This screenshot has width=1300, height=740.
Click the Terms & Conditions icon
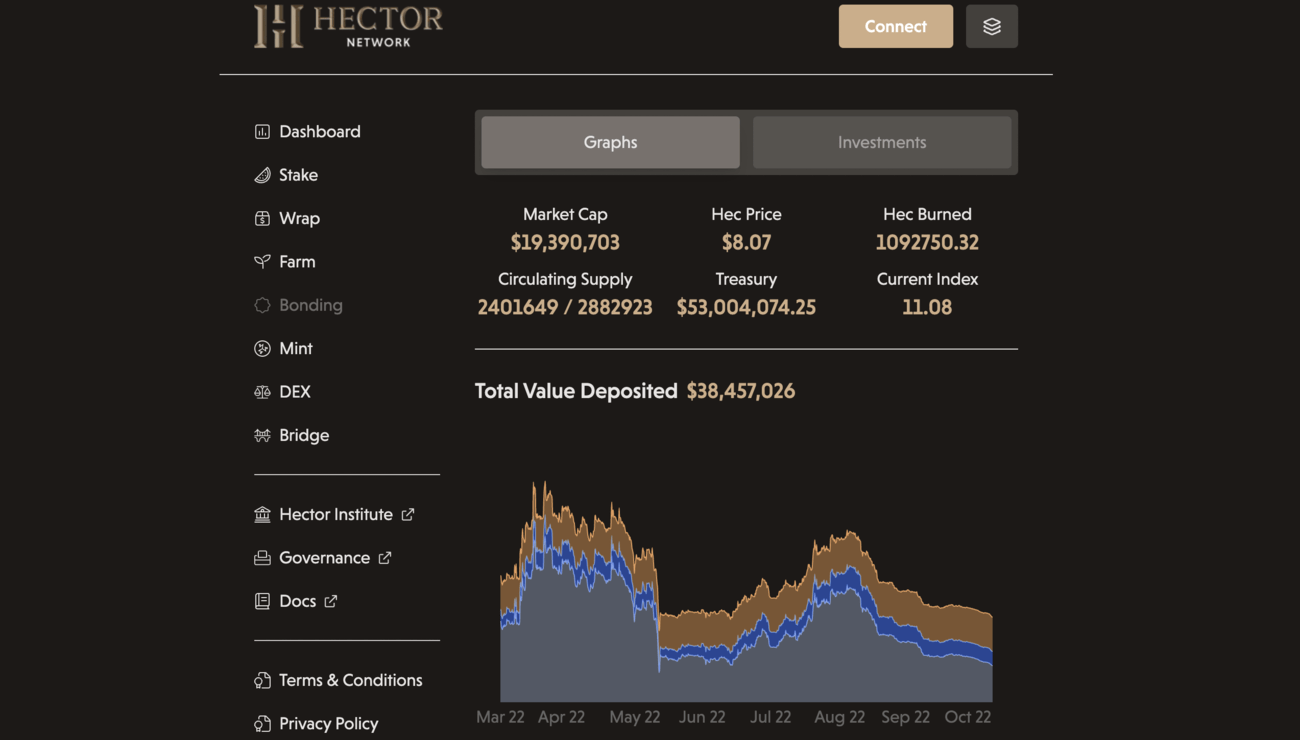[262, 680]
